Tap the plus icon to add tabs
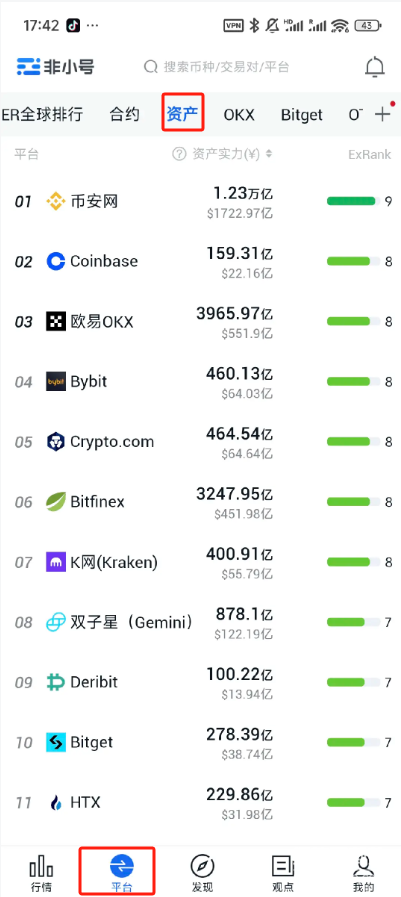The image size is (401, 897). tap(382, 114)
